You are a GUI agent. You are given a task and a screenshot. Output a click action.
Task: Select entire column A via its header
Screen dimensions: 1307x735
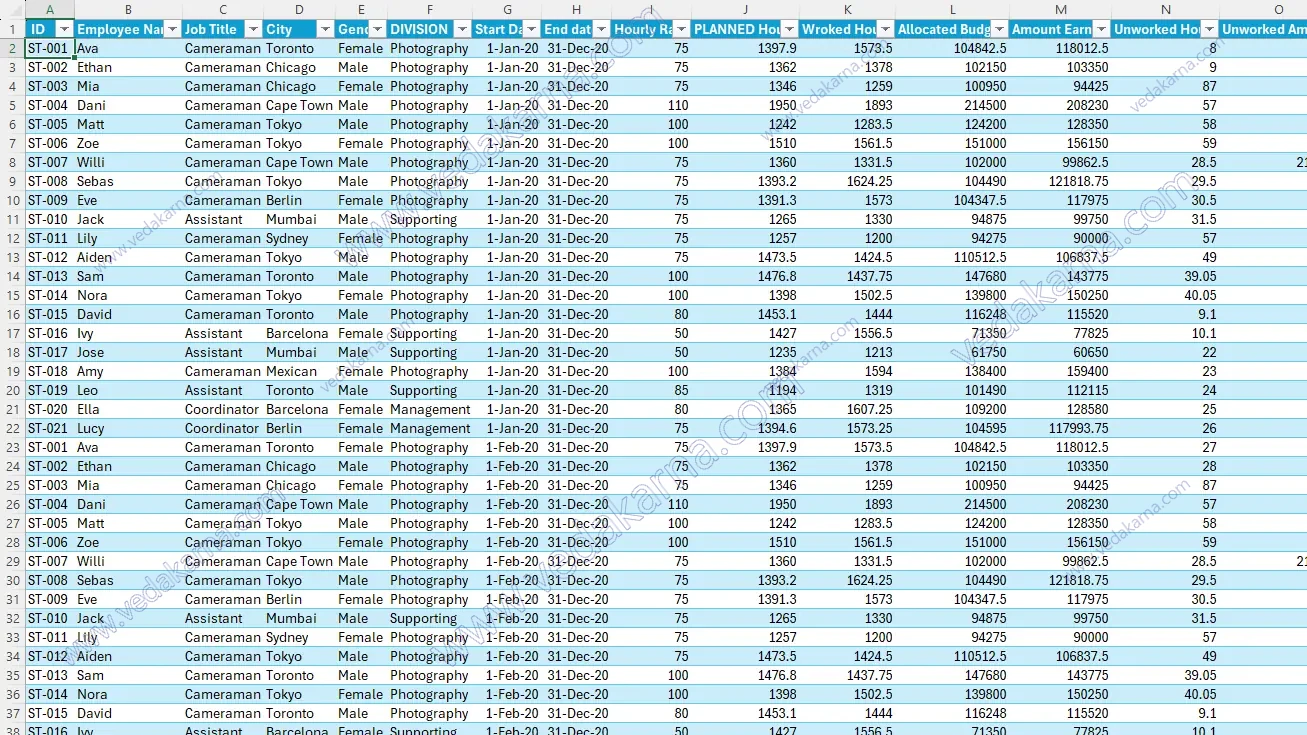[50, 9]
